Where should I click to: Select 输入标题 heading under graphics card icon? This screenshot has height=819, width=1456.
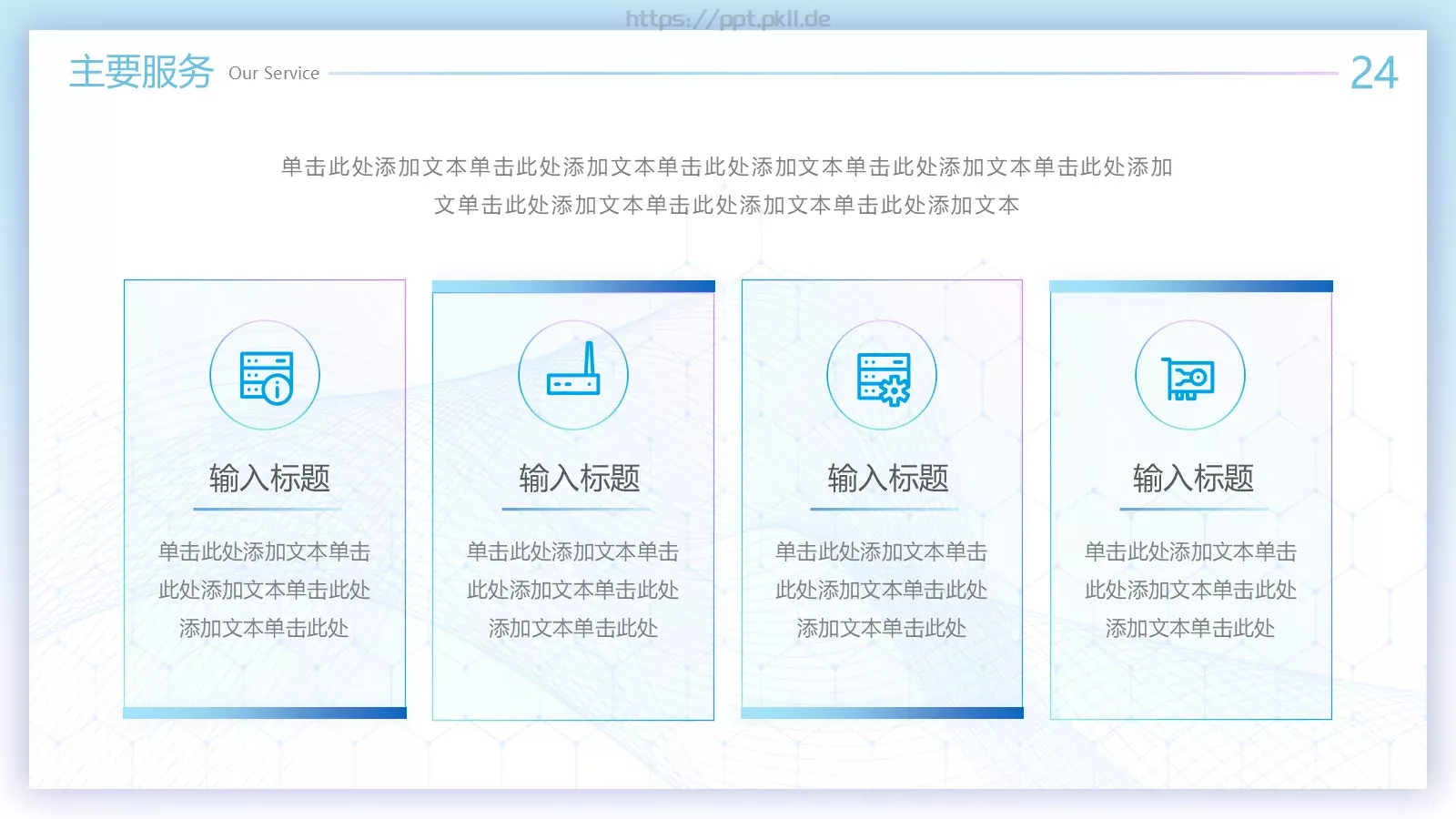1193,478
